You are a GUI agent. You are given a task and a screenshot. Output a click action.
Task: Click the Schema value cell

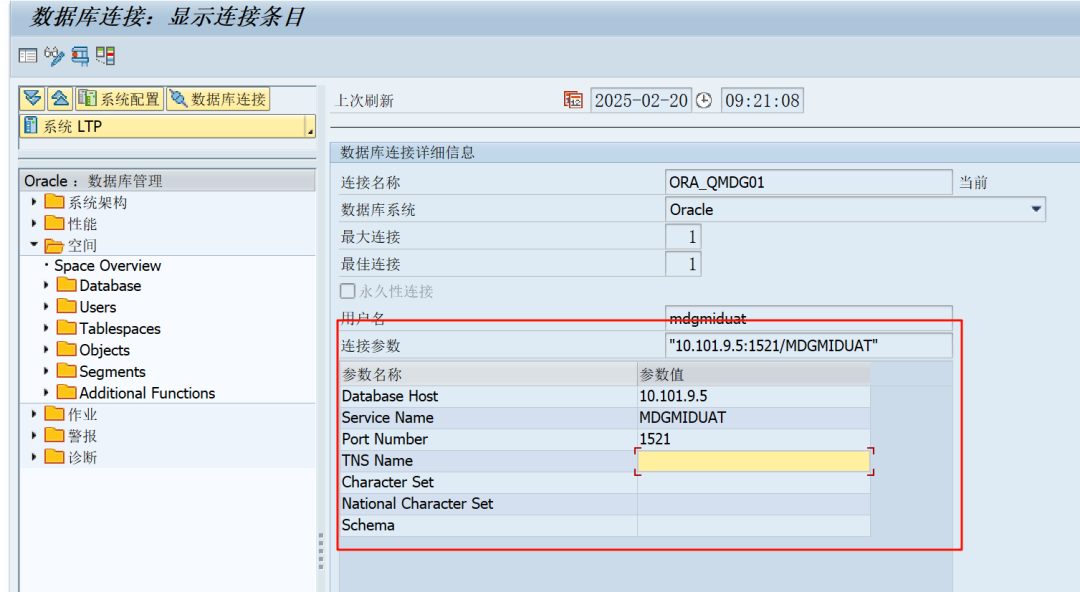tap(754, 525)
